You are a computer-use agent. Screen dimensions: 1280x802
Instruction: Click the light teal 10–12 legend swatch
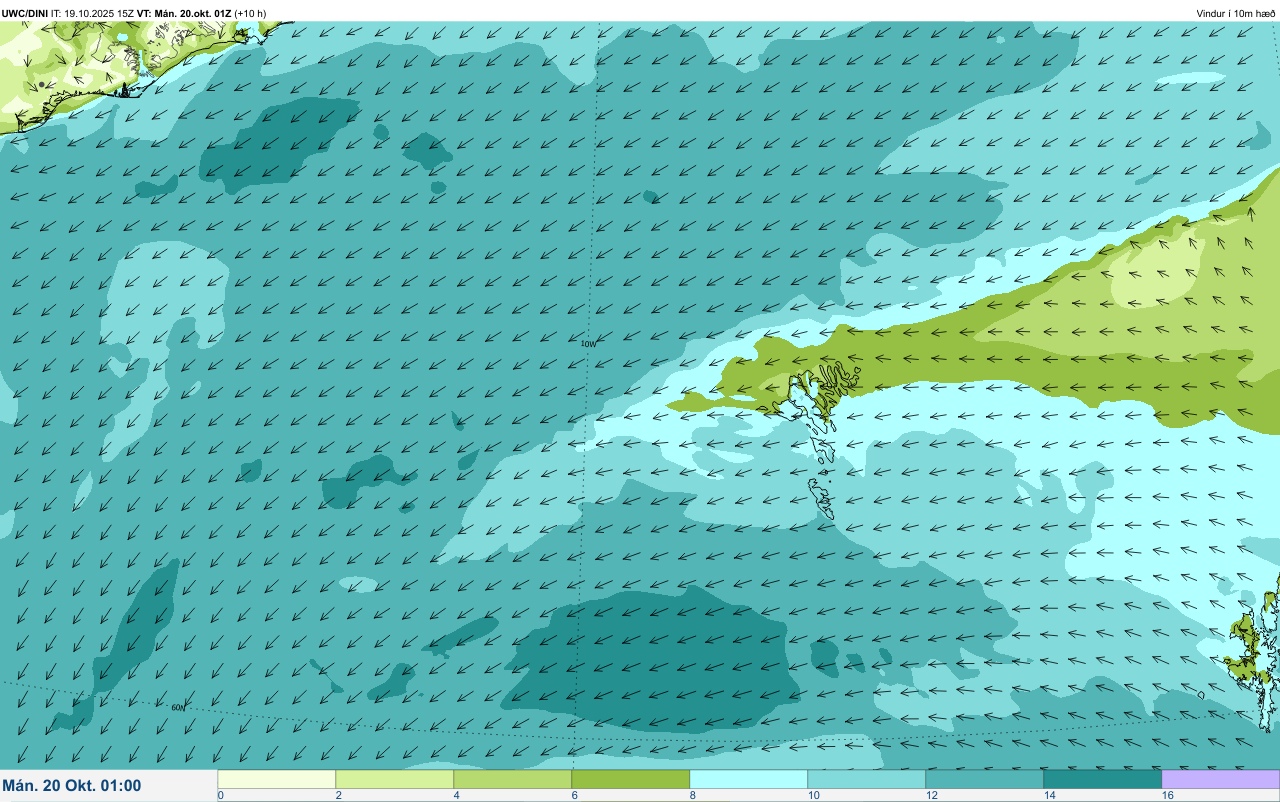[867, 779]
